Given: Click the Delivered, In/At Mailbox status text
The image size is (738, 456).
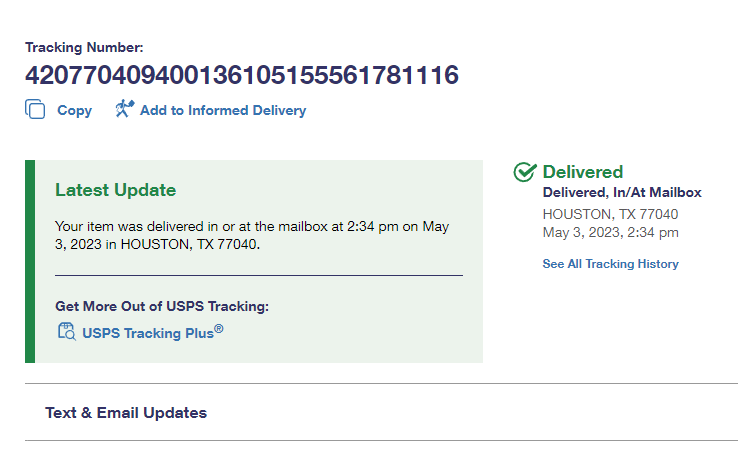Looking at the screenshot, I should coord(621,193).
